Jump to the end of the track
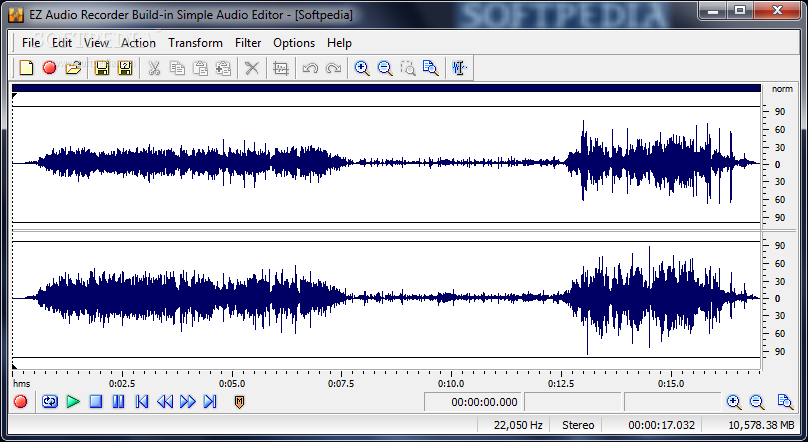This screenshot has width=808, height=442. [210, 402]
